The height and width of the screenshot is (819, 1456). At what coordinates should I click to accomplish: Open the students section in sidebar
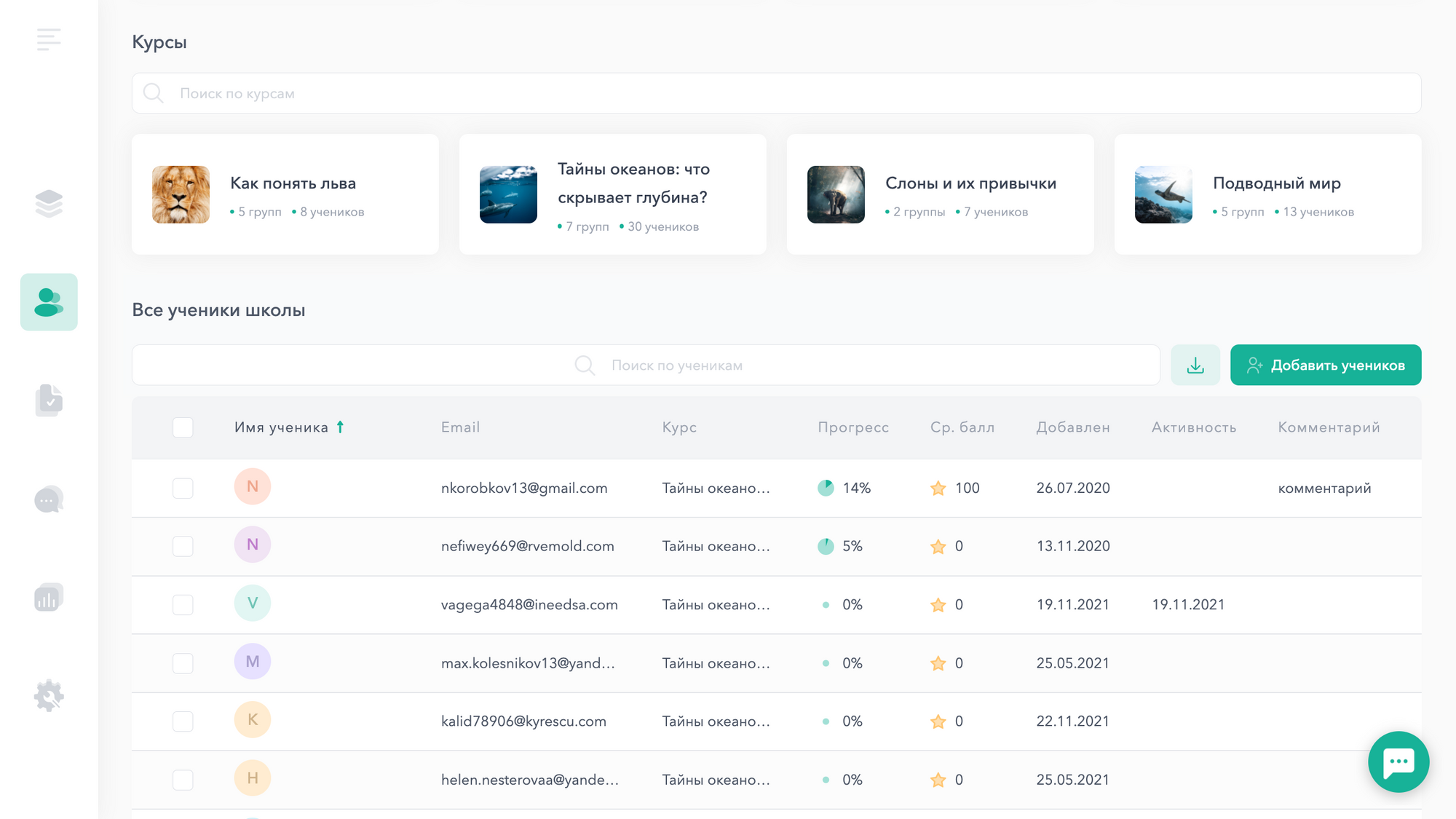[49, 302]
